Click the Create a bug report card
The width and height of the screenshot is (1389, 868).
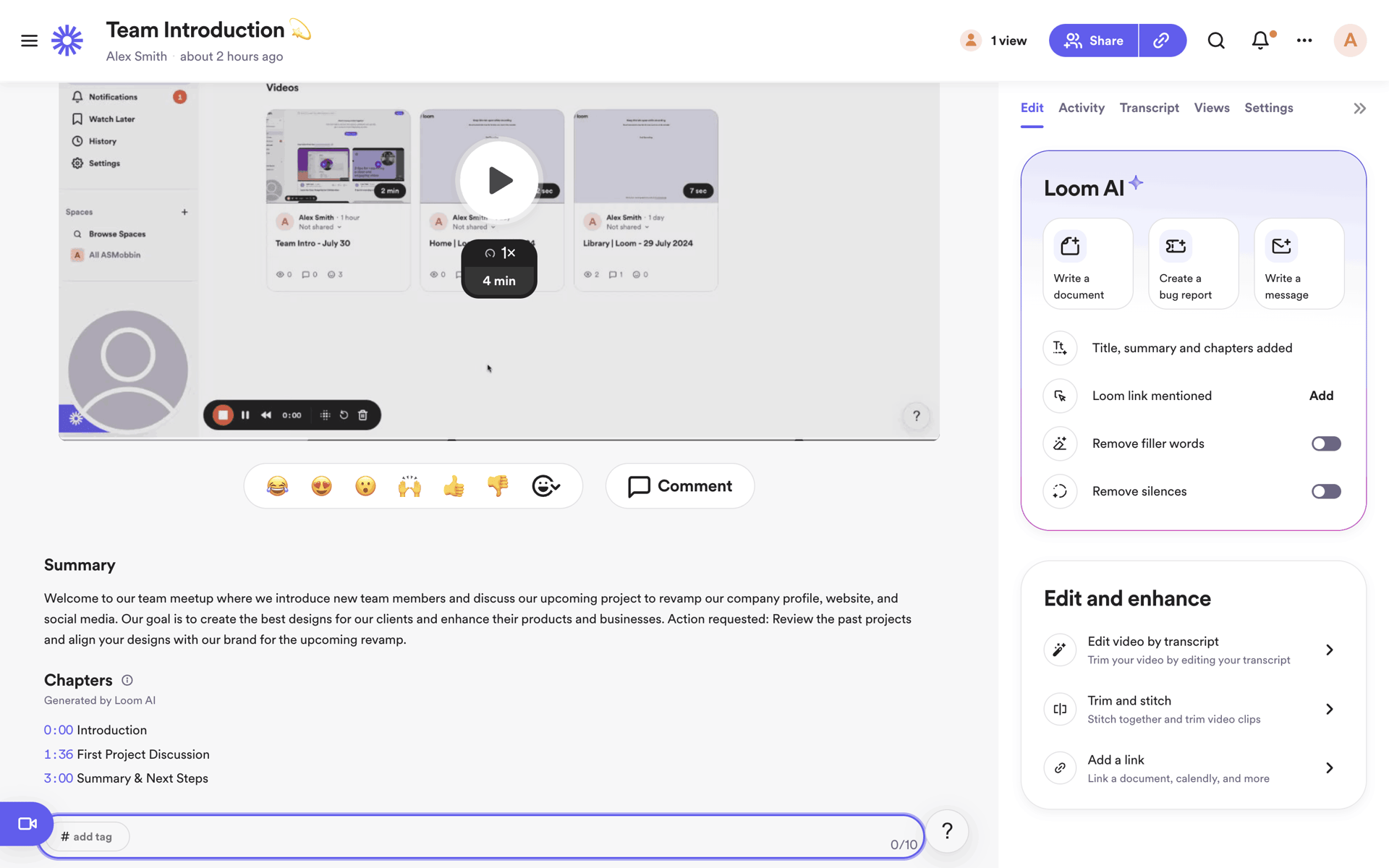1194,264
